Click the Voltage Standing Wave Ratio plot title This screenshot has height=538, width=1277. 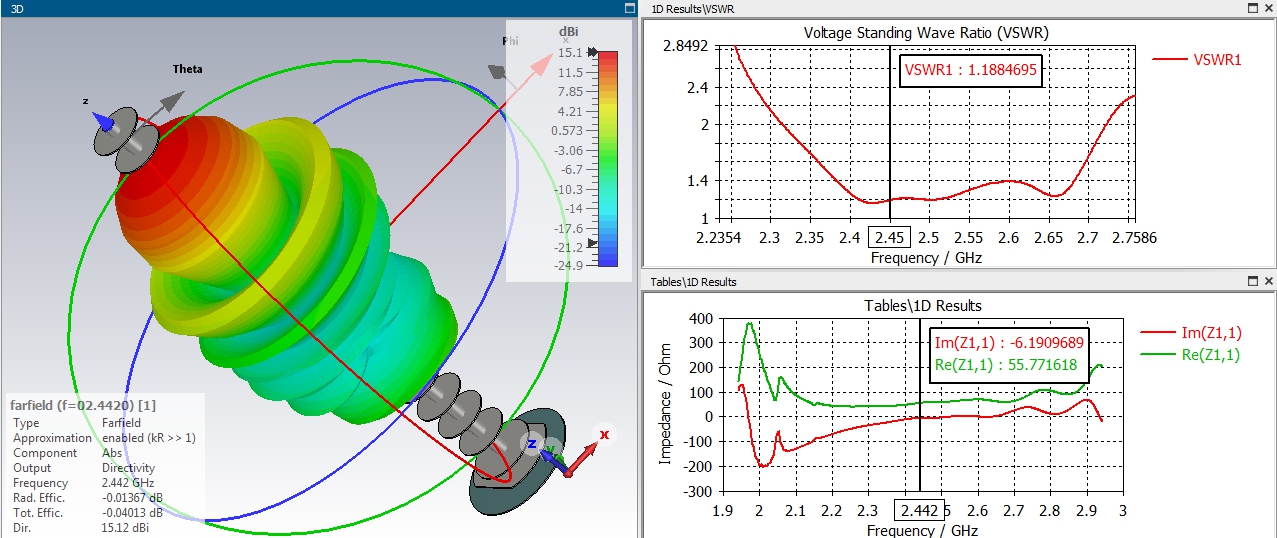(925, 32)
